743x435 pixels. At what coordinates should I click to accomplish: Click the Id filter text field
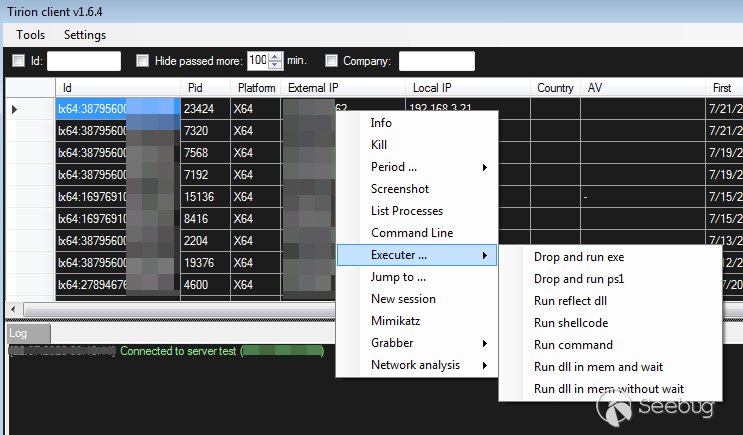(84, 61)
